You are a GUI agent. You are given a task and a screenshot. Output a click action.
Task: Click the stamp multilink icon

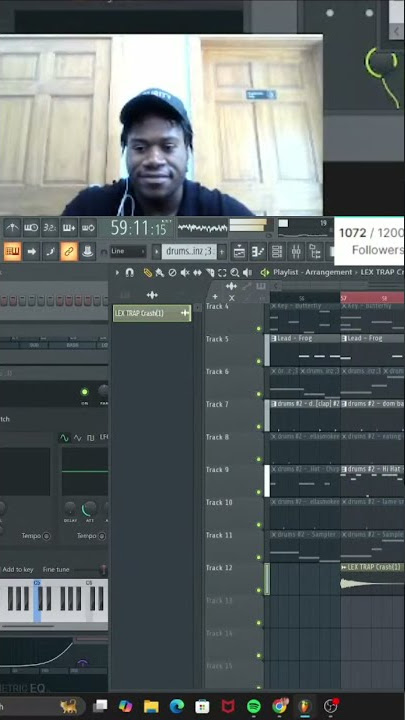click(88, 251)
